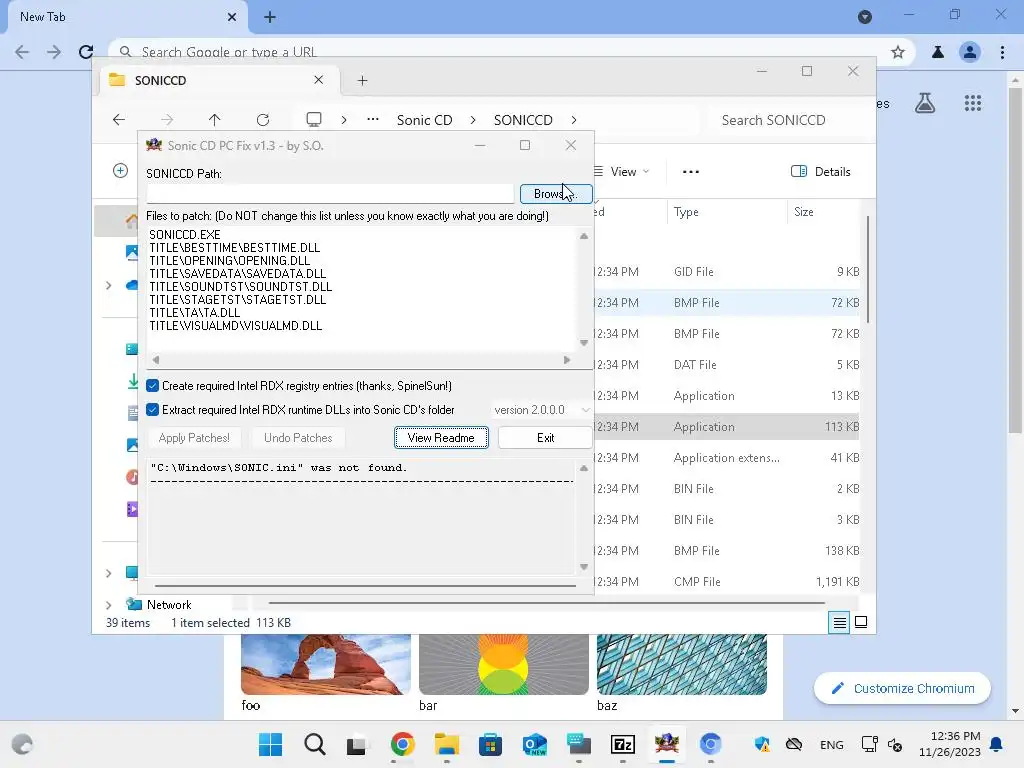The width and height of the screenshot is (1024, 768).
Task: Expand the Network tree item
Action: [x=108, y=605]
